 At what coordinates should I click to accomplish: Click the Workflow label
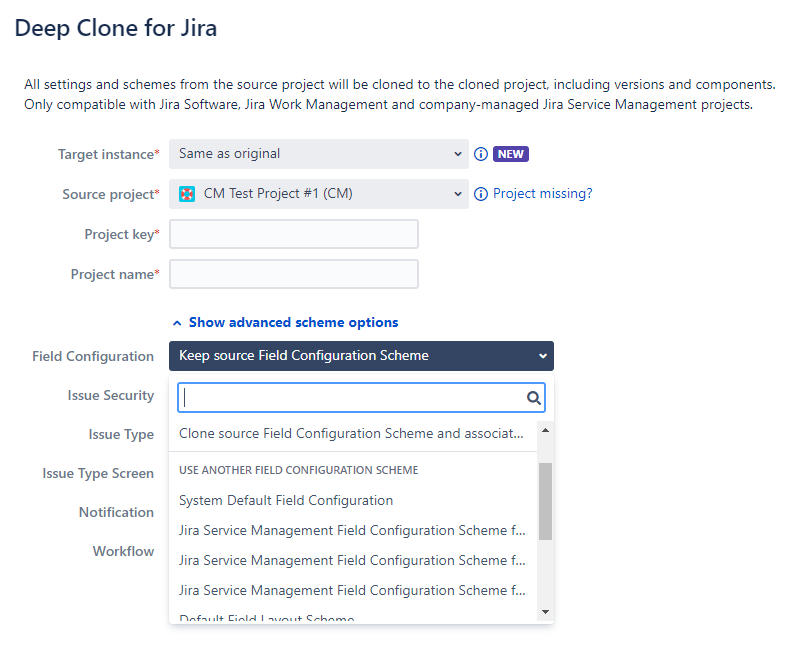[123, 552]
